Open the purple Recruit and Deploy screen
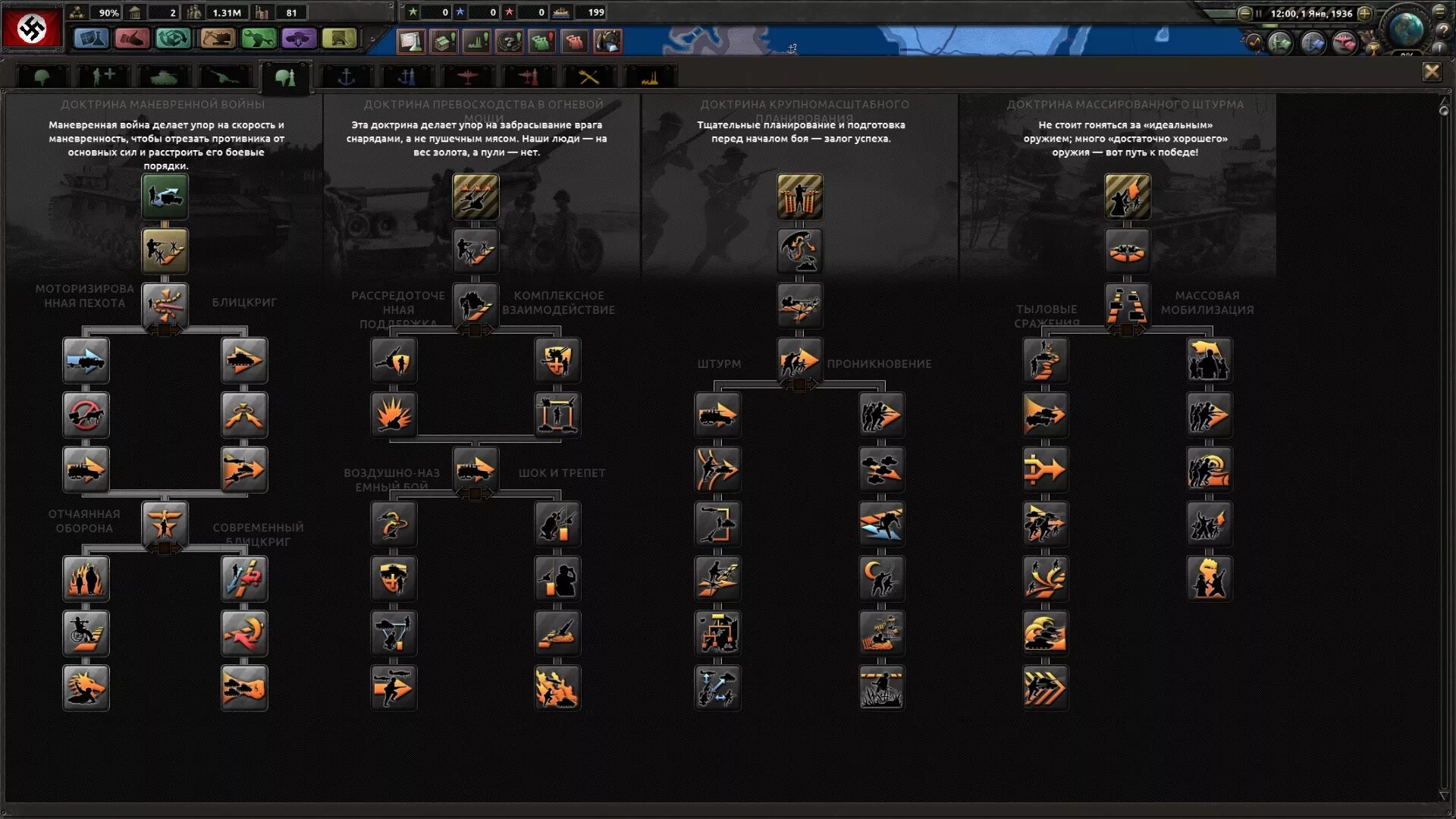 299,39
